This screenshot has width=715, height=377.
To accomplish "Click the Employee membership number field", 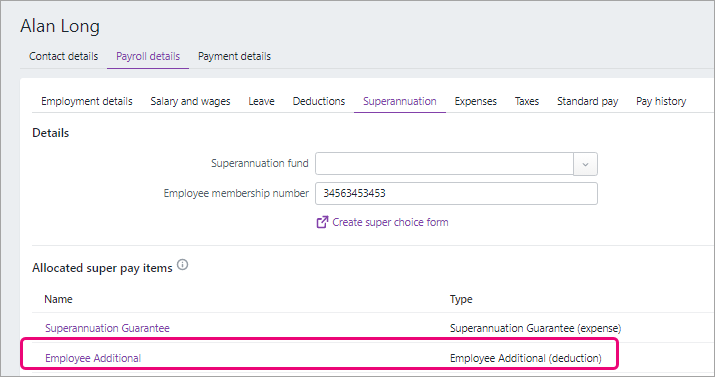I will (x=456, y=193).
